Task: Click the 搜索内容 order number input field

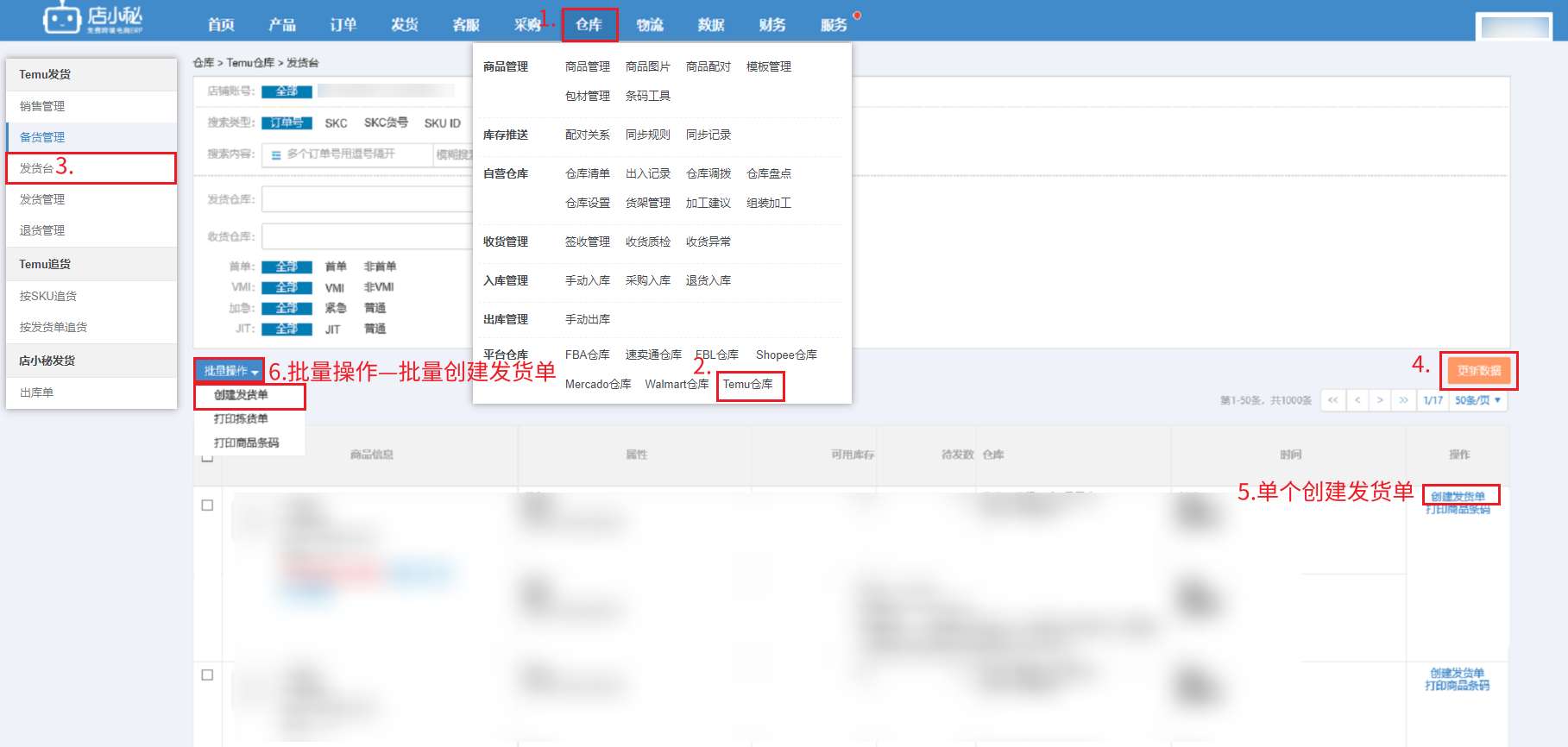Action: coord(347,154)
